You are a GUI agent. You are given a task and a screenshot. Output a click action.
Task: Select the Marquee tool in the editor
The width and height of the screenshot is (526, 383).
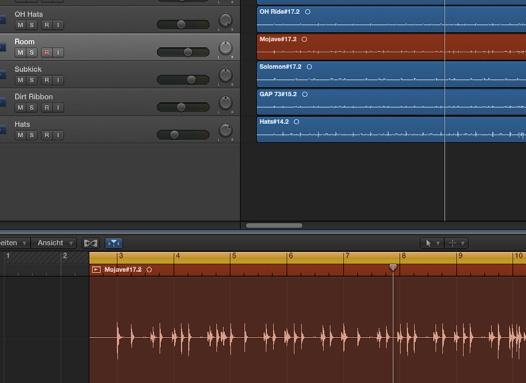point(452,243)
